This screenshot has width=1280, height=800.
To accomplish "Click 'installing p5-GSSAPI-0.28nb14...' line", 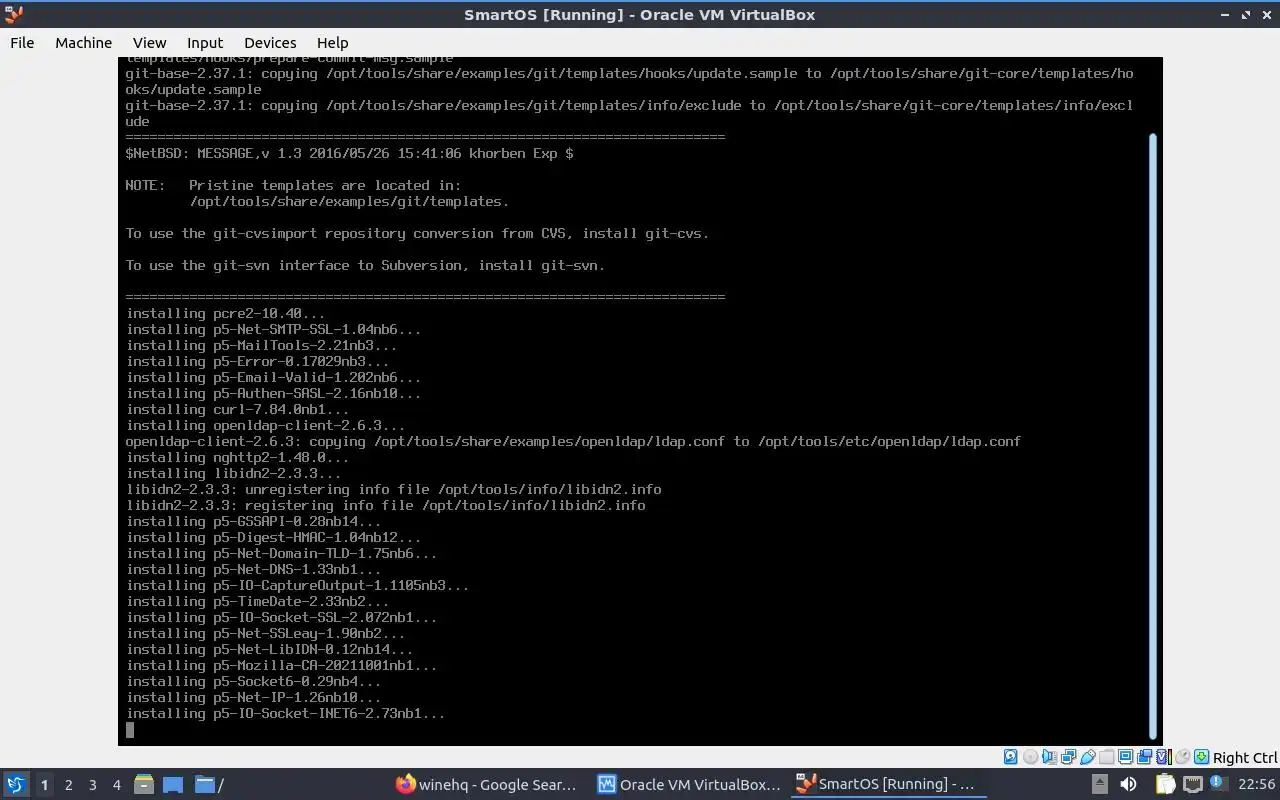I will click(x=253, y=521).
